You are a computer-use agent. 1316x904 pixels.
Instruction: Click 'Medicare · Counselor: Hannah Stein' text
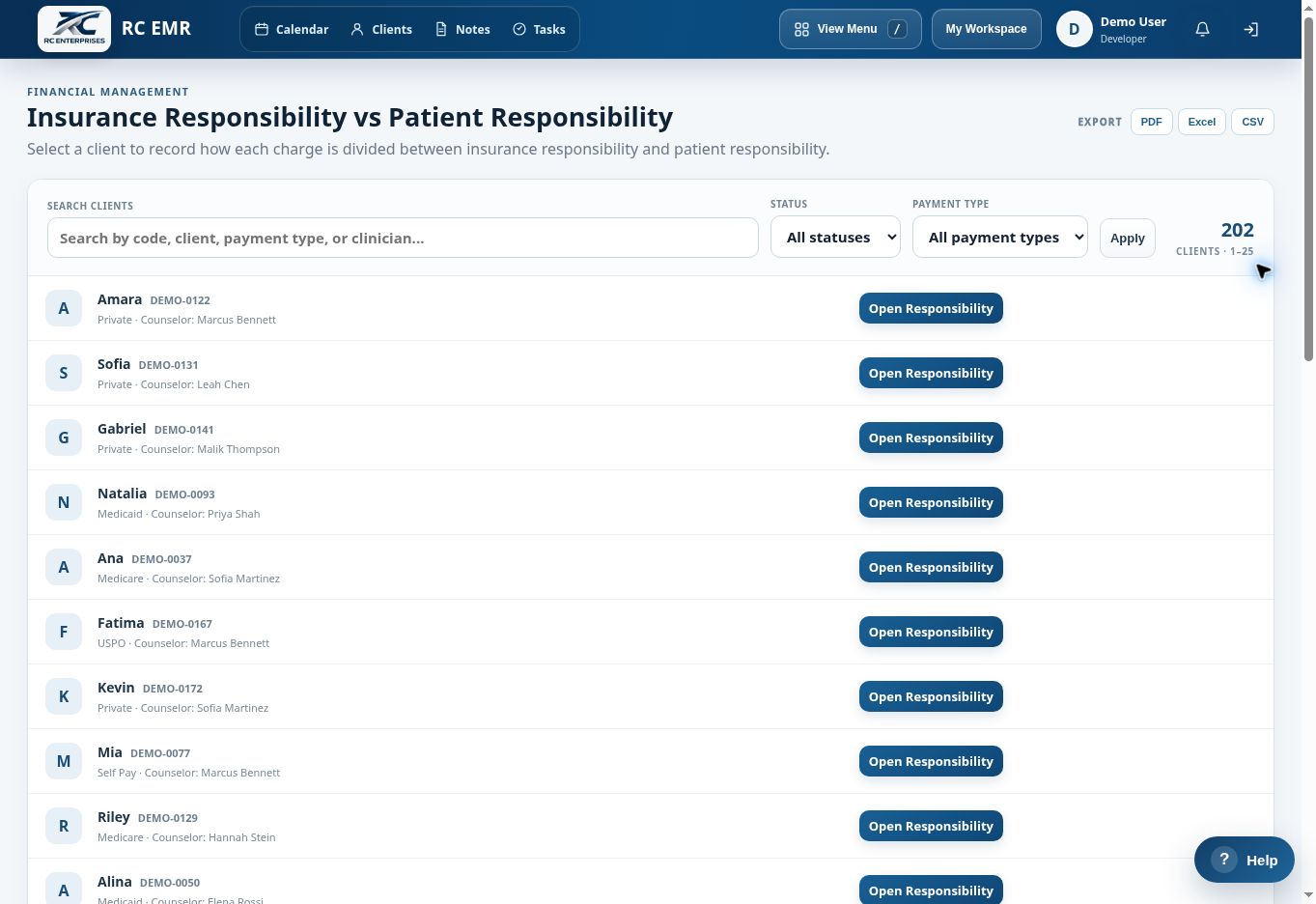(x=186, y=837)
